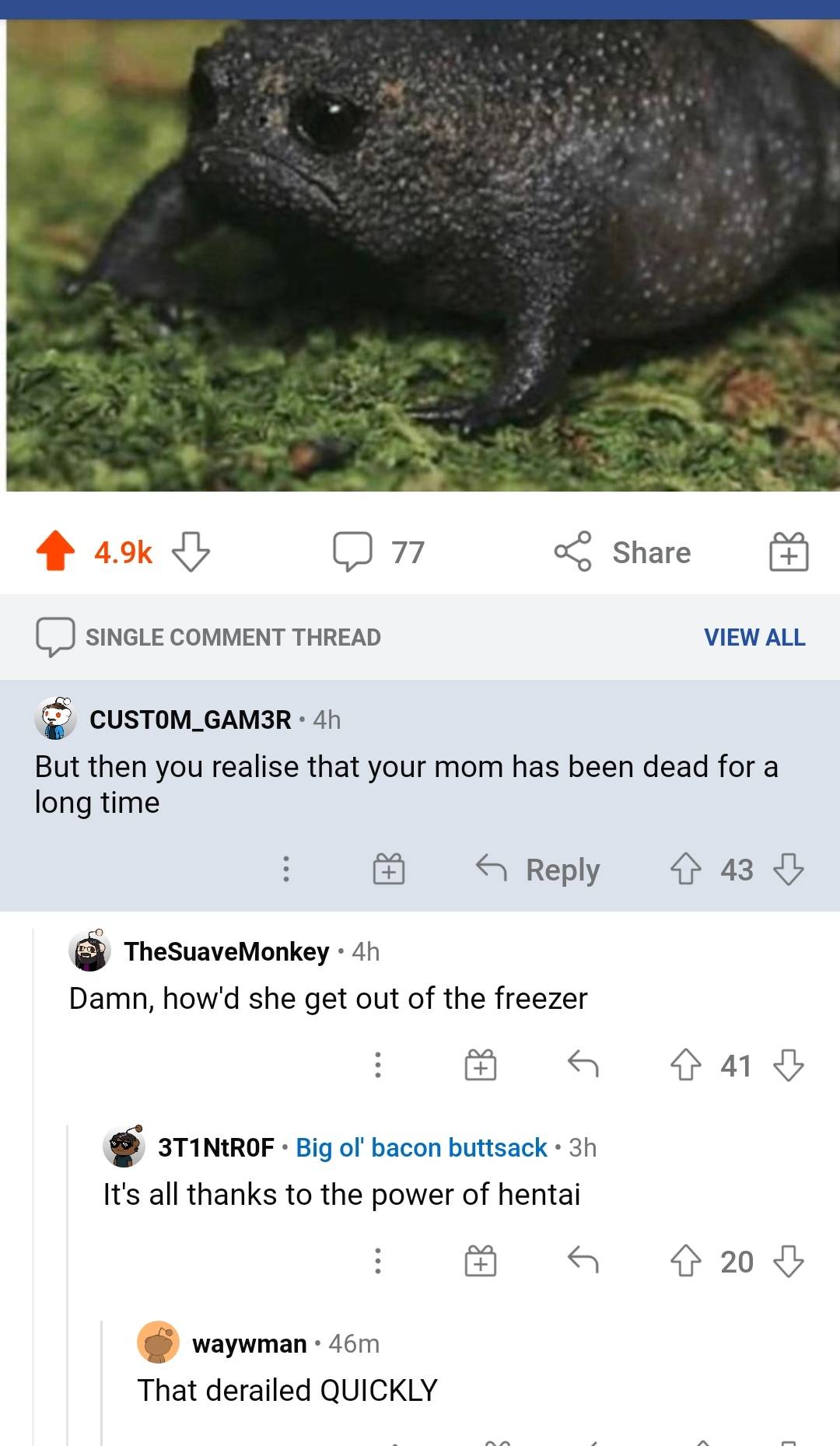This screenshot has width=840, height=1446.
Task: View all comments in thread
Action: pos(754,637)
